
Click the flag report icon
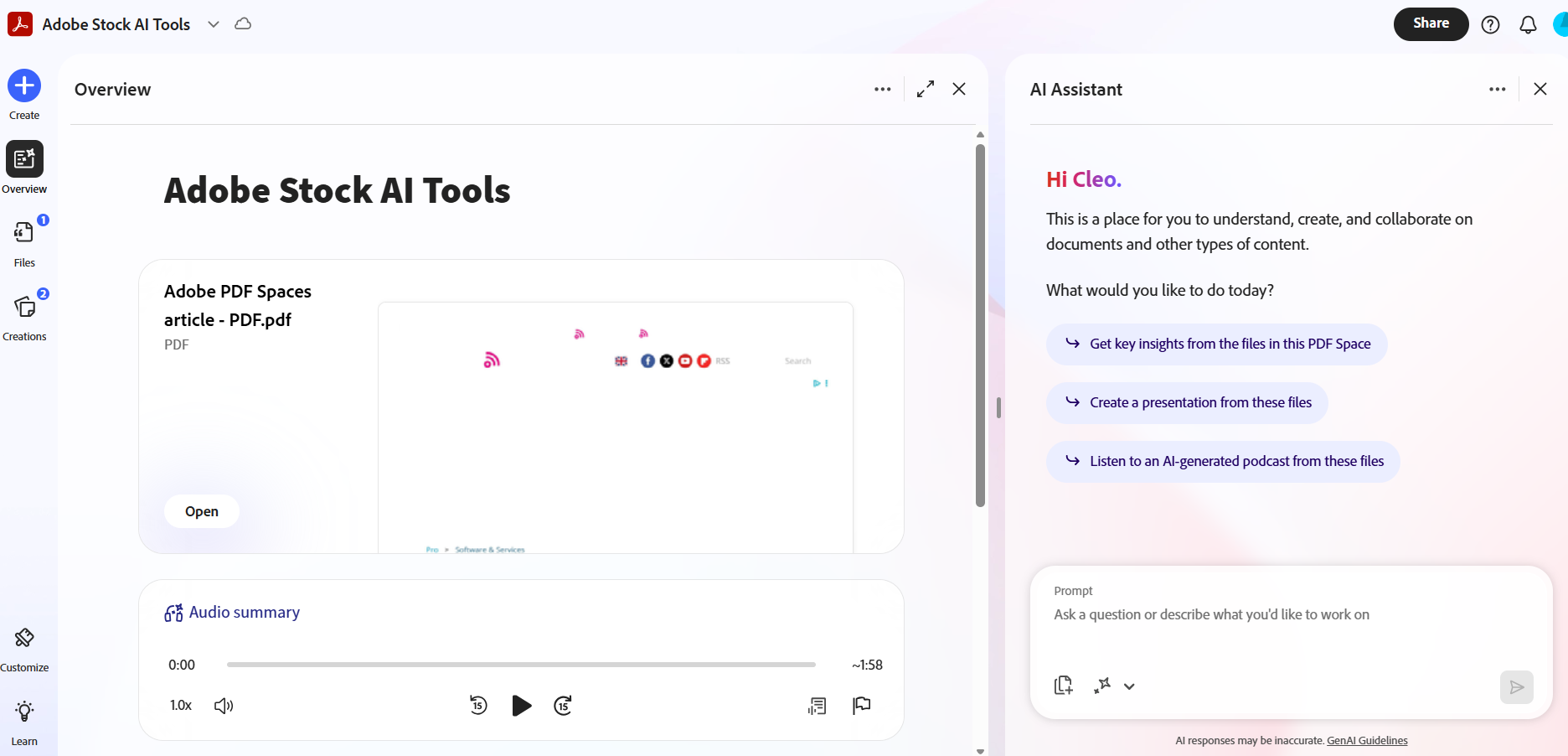862,706
